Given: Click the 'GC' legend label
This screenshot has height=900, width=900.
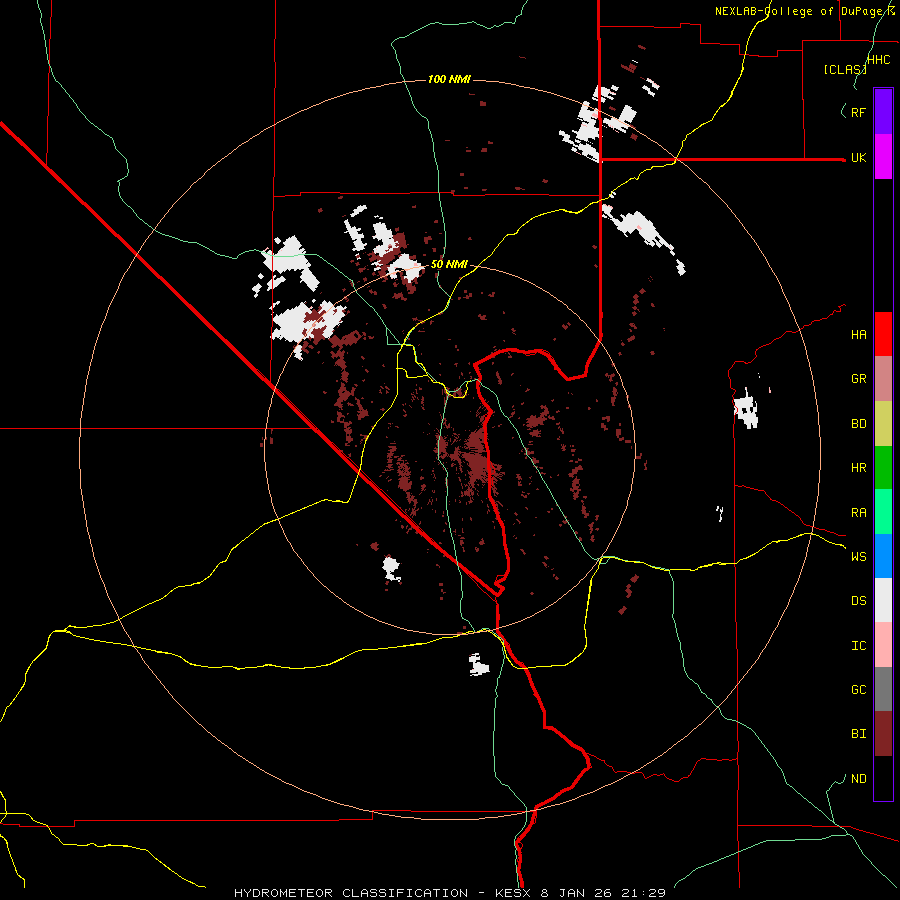Looking at the screenshot, I should [859, 689].
